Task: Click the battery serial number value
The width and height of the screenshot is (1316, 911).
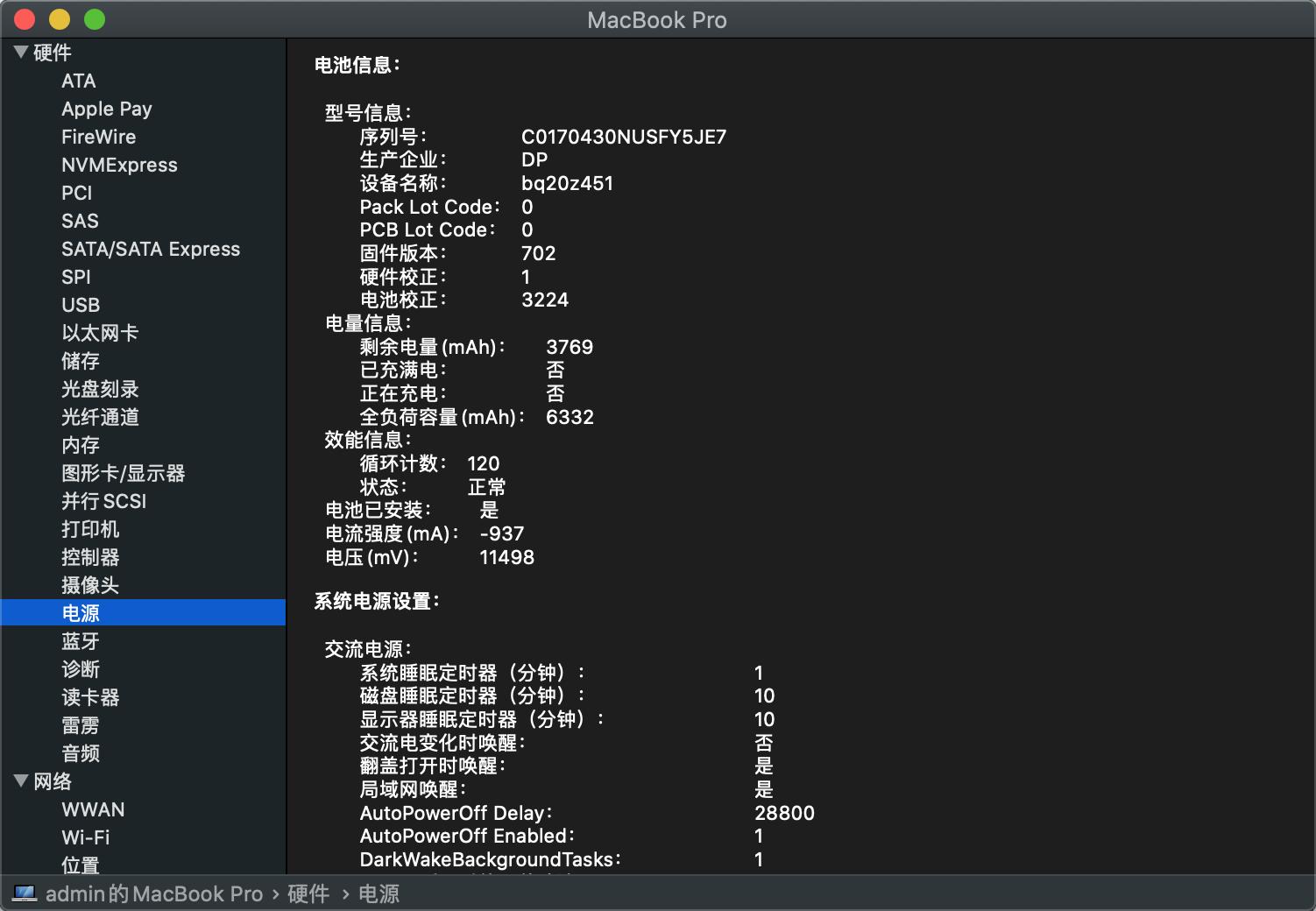Action: 623,137
